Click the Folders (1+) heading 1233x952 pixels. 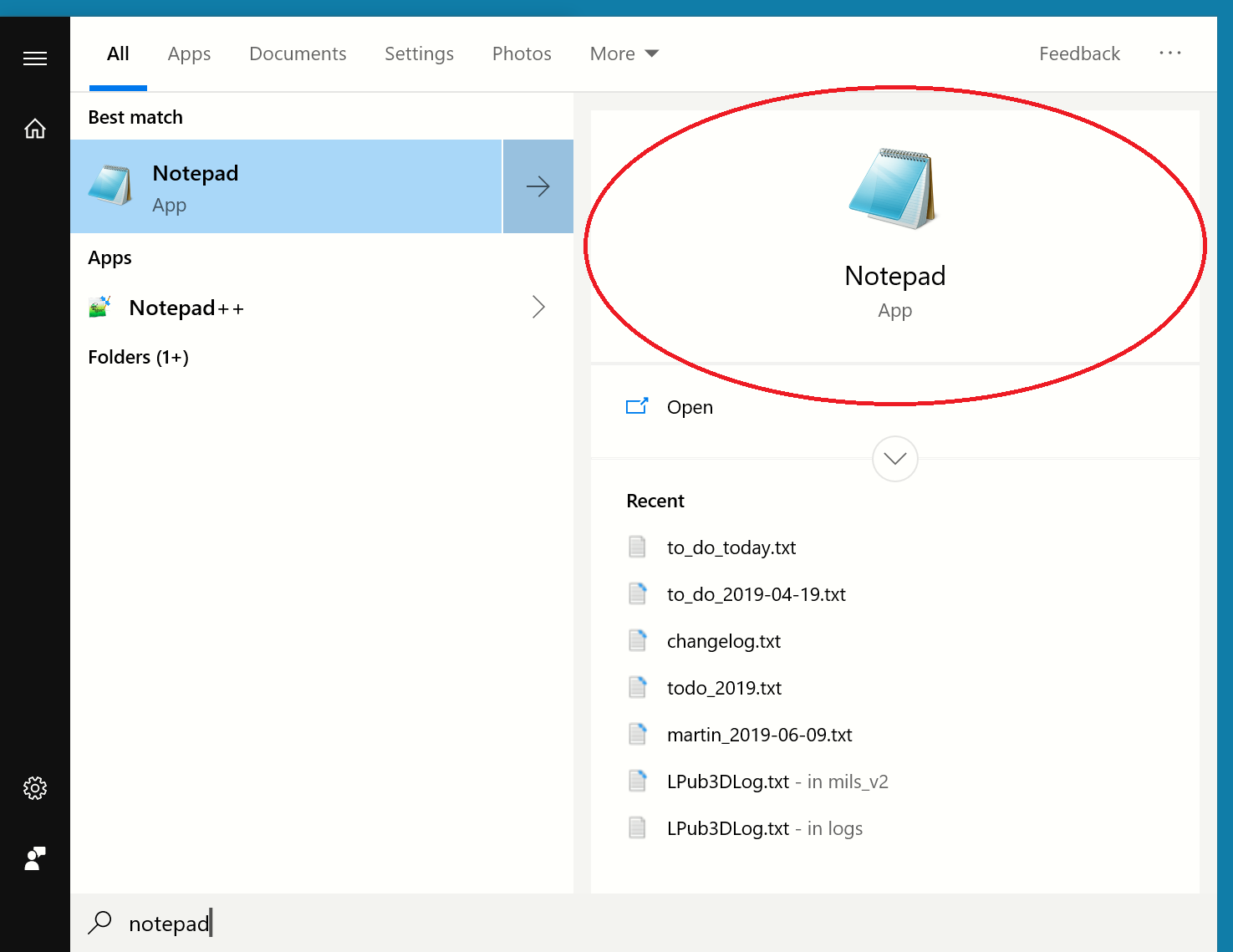(x=138, y=357)
